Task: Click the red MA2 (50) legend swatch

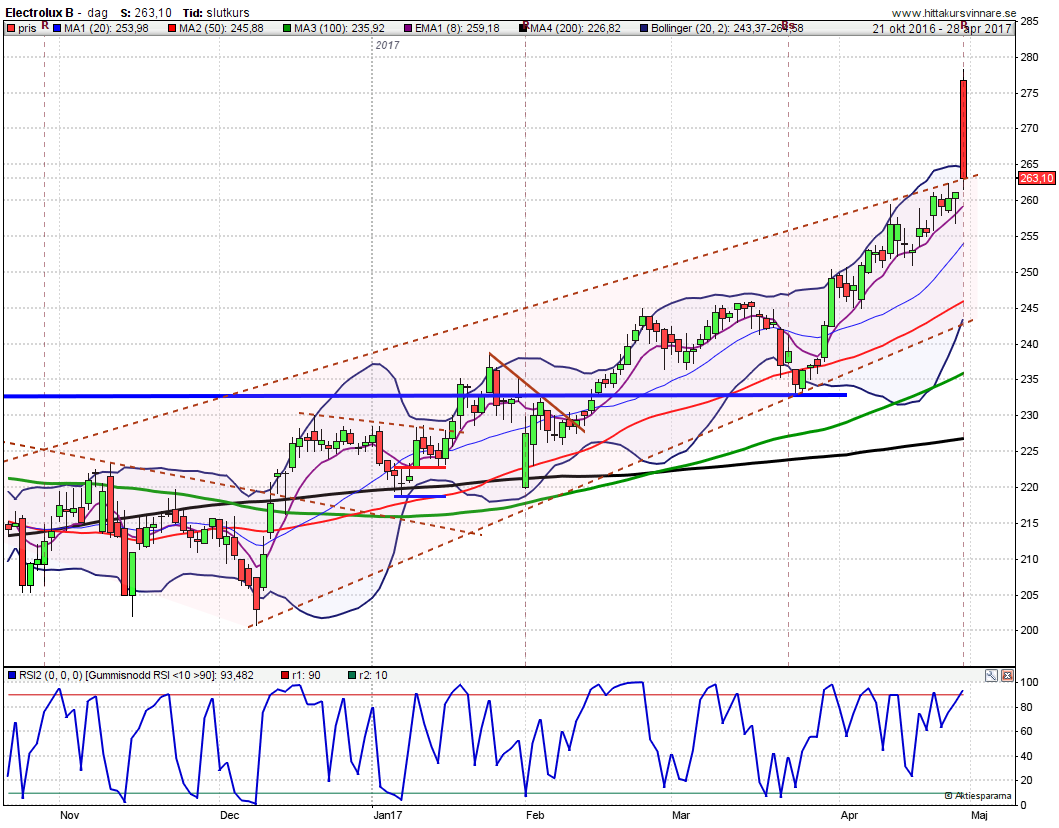Action: pyautogui.click(x=172, y=28)
